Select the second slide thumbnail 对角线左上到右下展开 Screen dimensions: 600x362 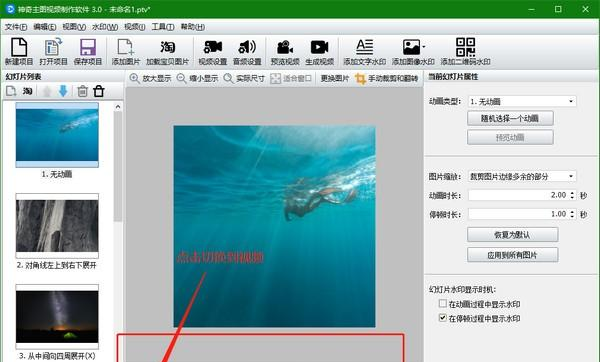(57, 226)
